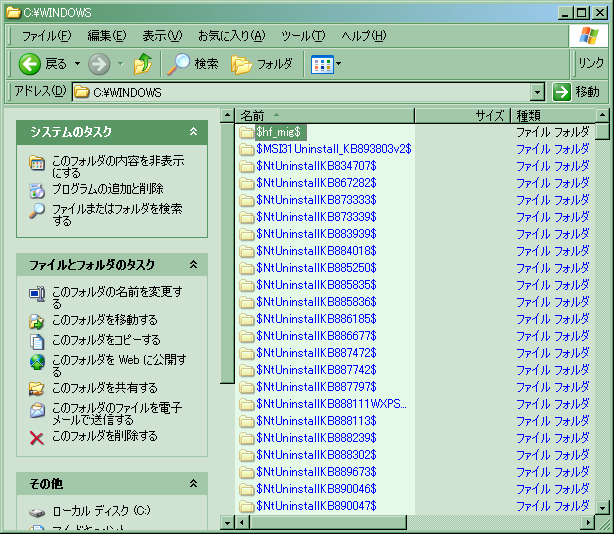Image resolution: width=614 pixels, height=534 pixels.
Task: Sort by the 種類 column header
Action: point(553,116)
